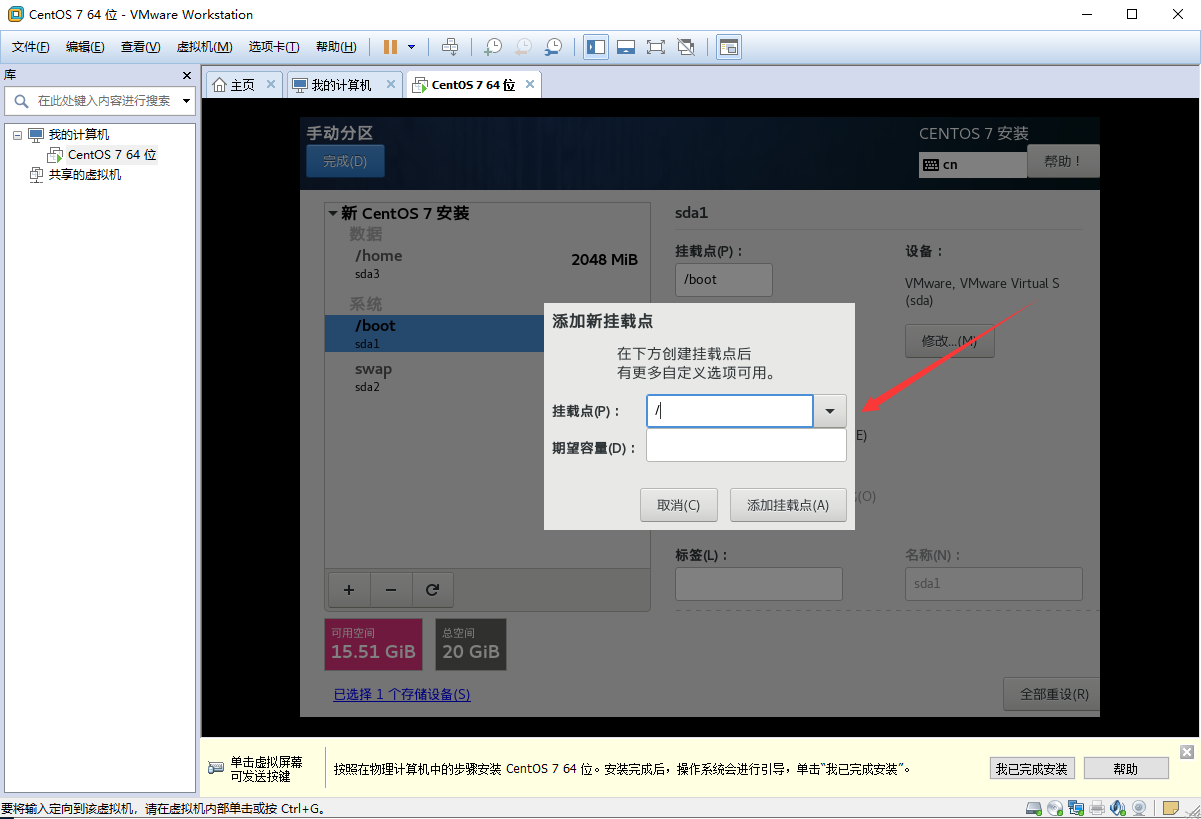Open the mount point dropdown arrow
This screenshot has height=819, width=1201.
click(x=830, y=411)
